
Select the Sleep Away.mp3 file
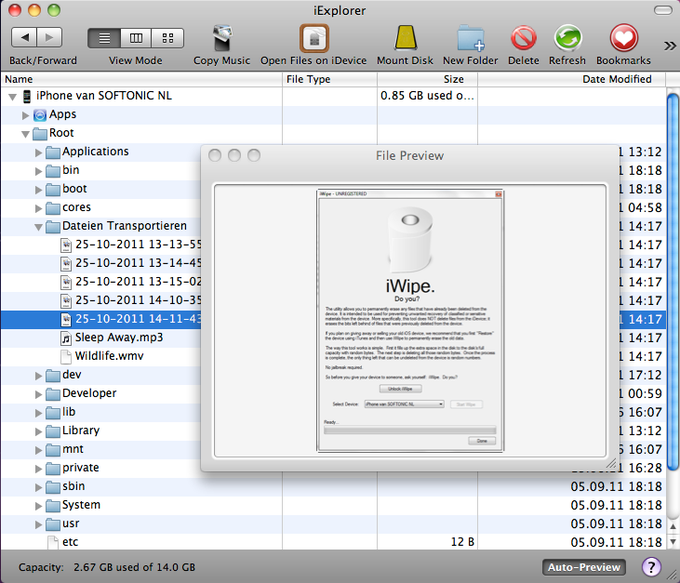(x=119, y=337)
